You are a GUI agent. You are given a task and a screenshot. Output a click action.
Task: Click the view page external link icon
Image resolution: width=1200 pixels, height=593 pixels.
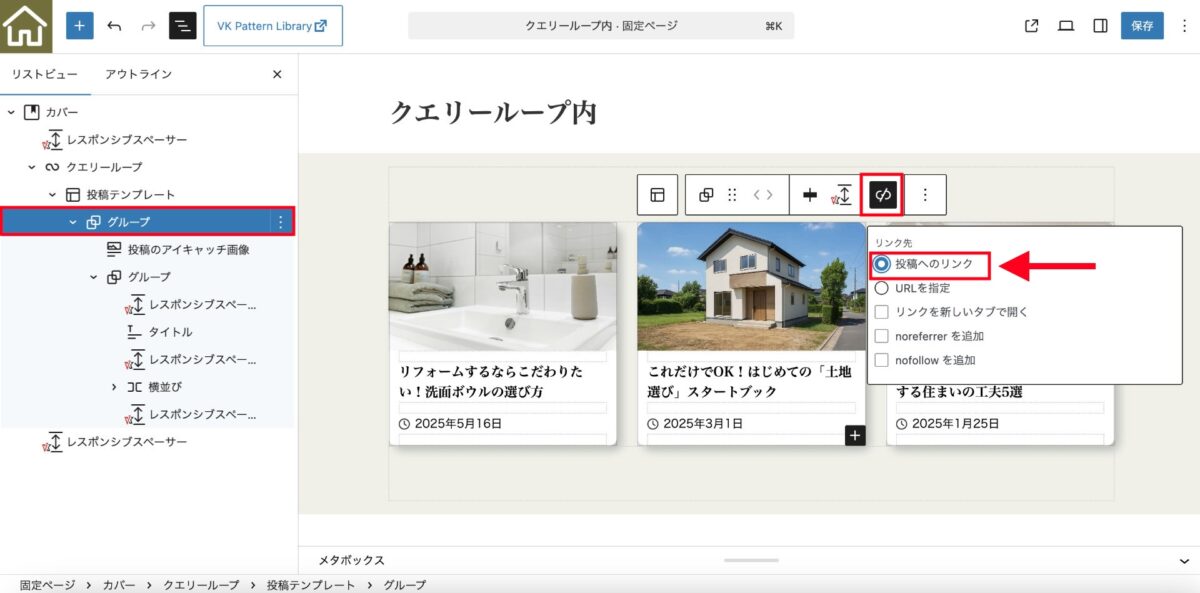[1032, 26]
